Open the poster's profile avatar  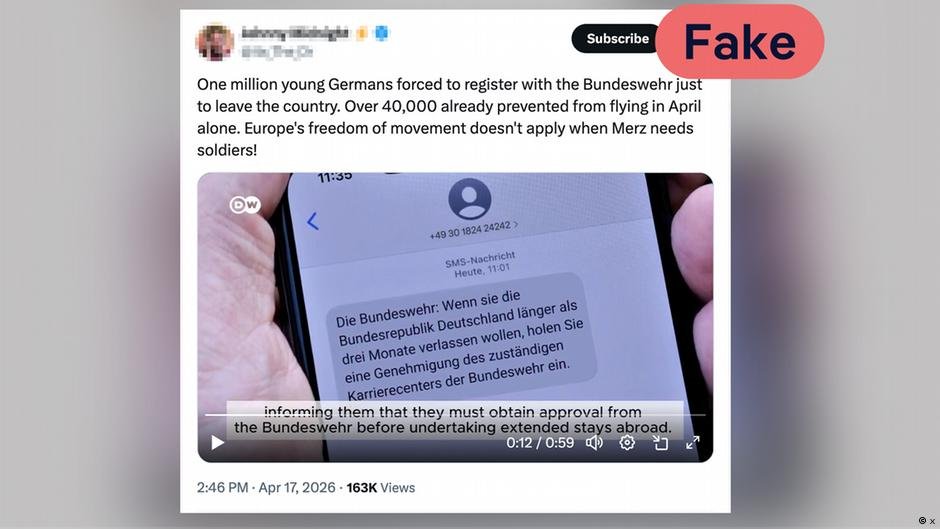[215, 41]
